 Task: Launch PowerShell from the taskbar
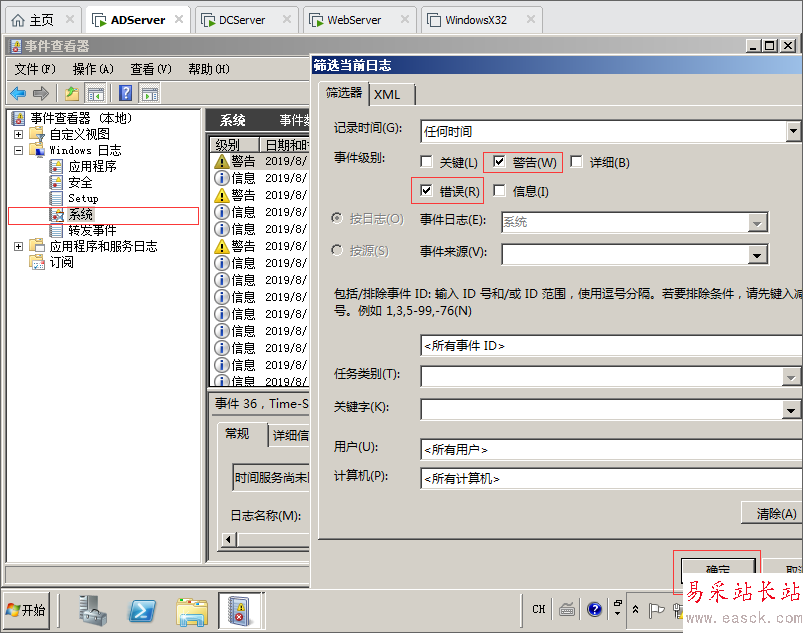pos(142,610)
